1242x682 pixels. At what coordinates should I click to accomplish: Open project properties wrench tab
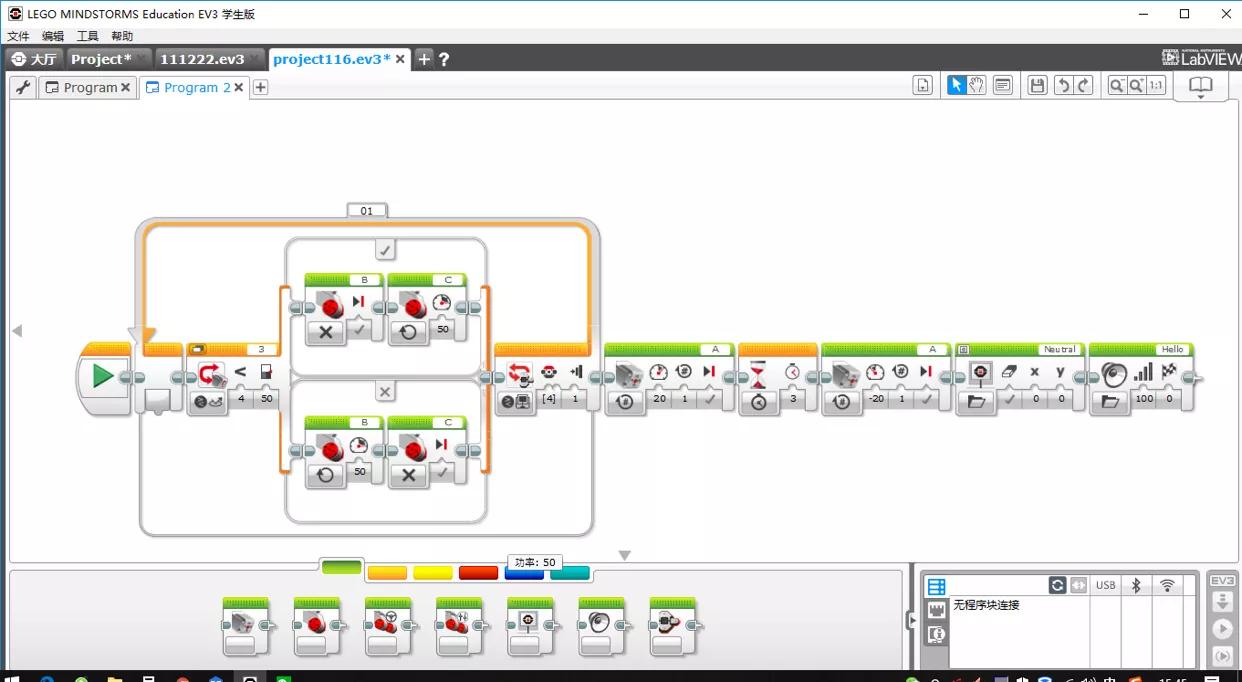click(22, 88)
